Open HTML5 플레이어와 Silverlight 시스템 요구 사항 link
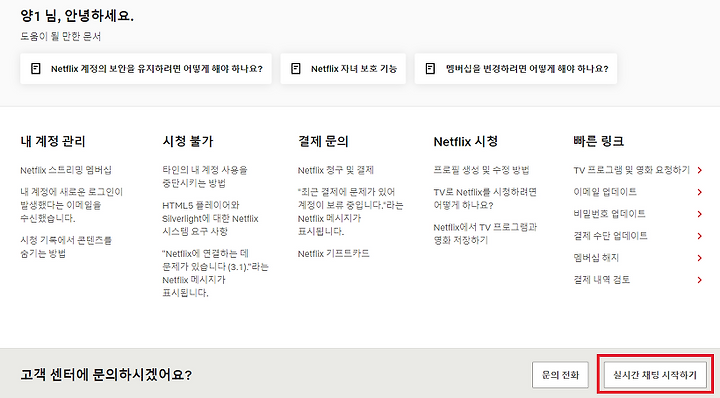The image size is (720, 398). (210, 219)
